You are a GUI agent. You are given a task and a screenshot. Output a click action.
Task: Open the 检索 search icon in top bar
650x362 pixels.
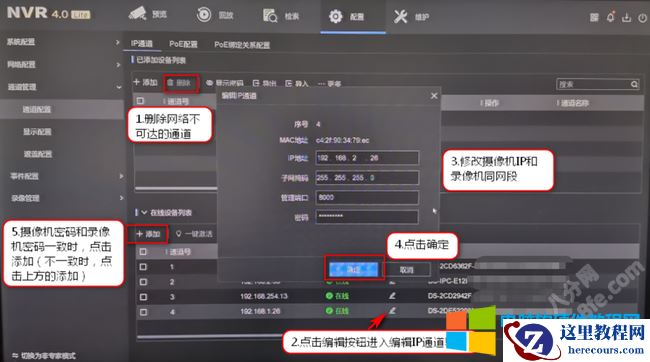[x=270, y=16]
